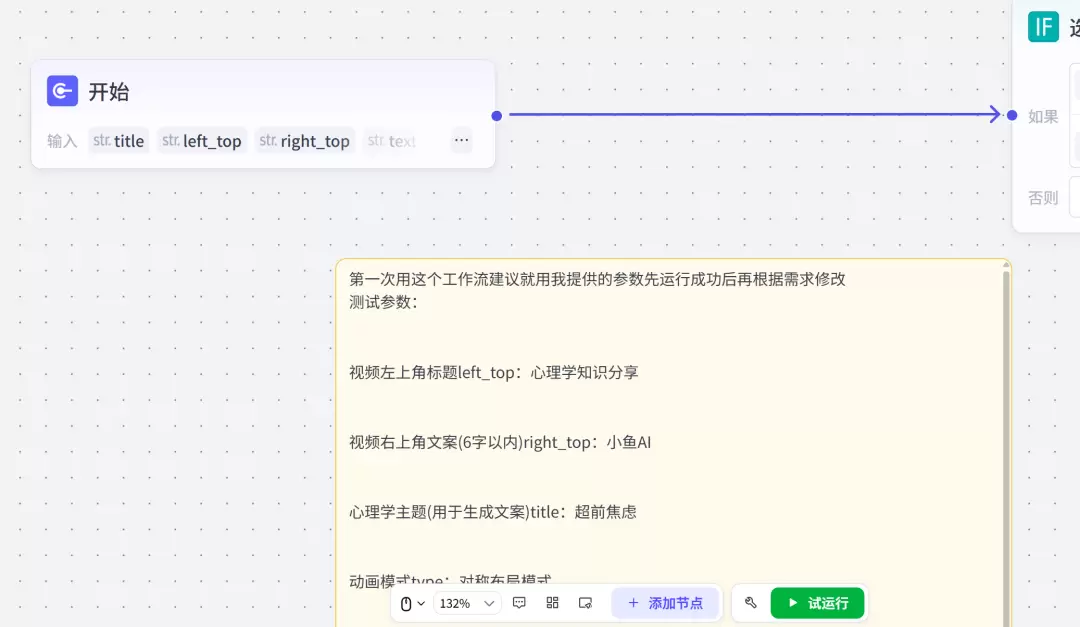This screenshot has width=1080, height=627.
Task: Select the left_top input parameter tag
Action: click(x=202, y=141)
